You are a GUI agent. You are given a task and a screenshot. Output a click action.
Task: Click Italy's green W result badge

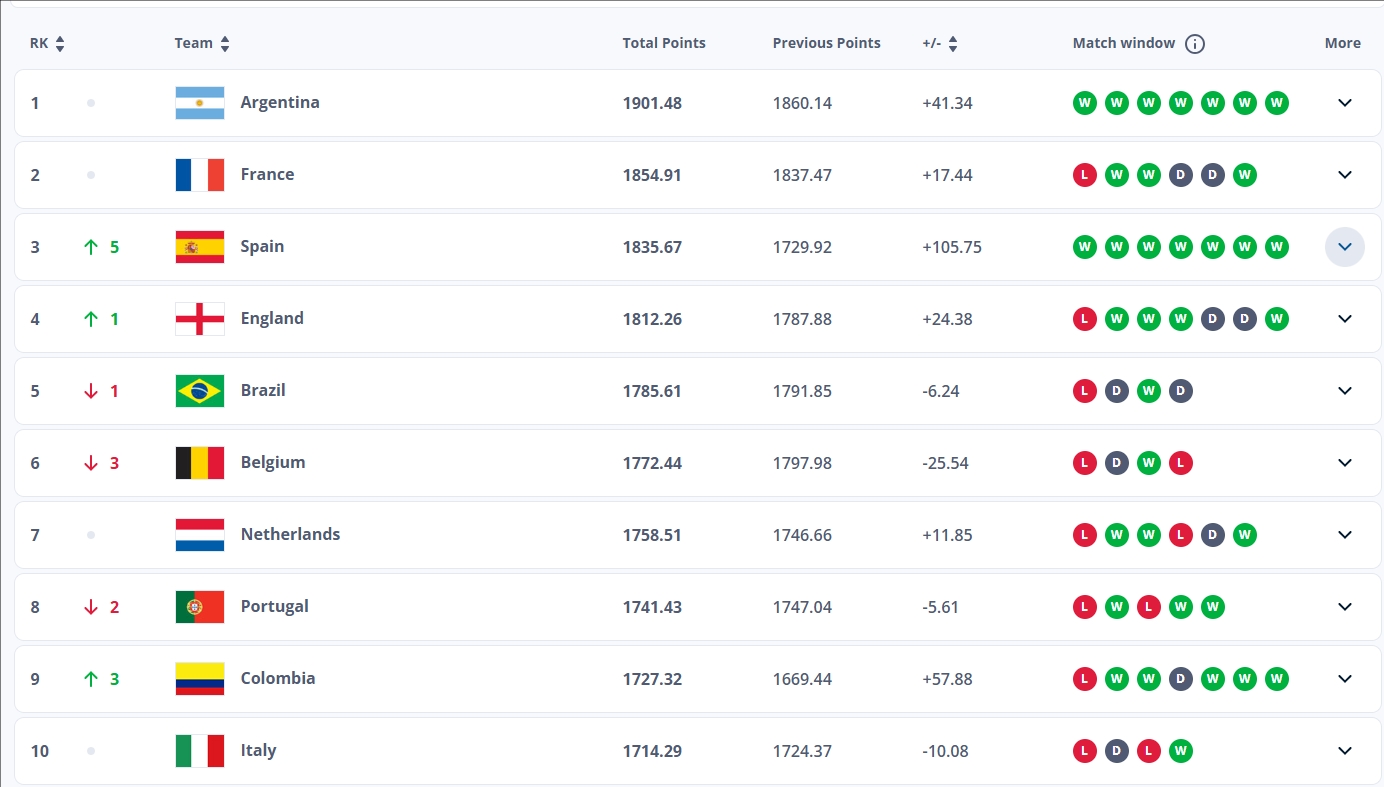1181,751
